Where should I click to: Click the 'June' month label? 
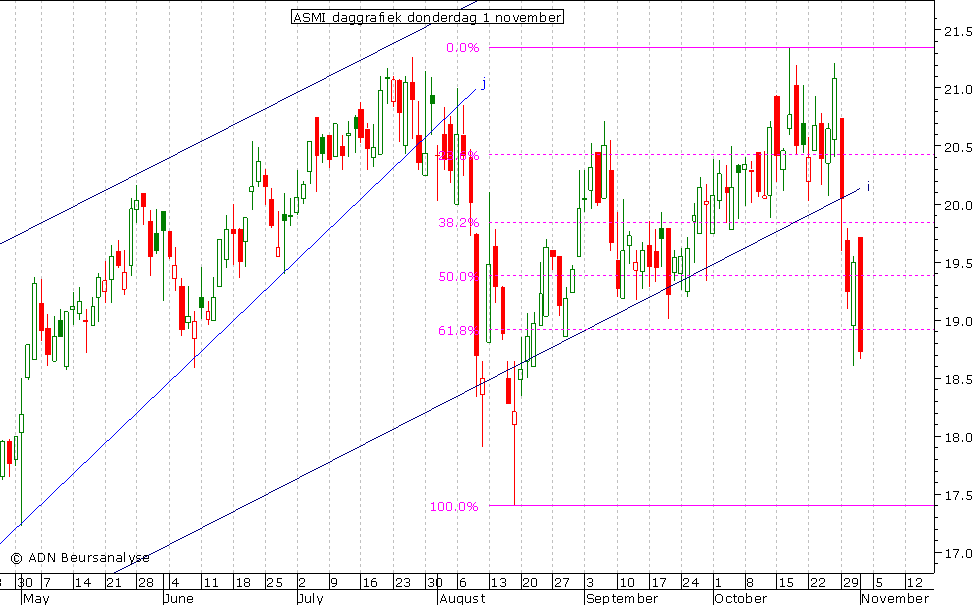pyautogui.click(x=179, y=598)
